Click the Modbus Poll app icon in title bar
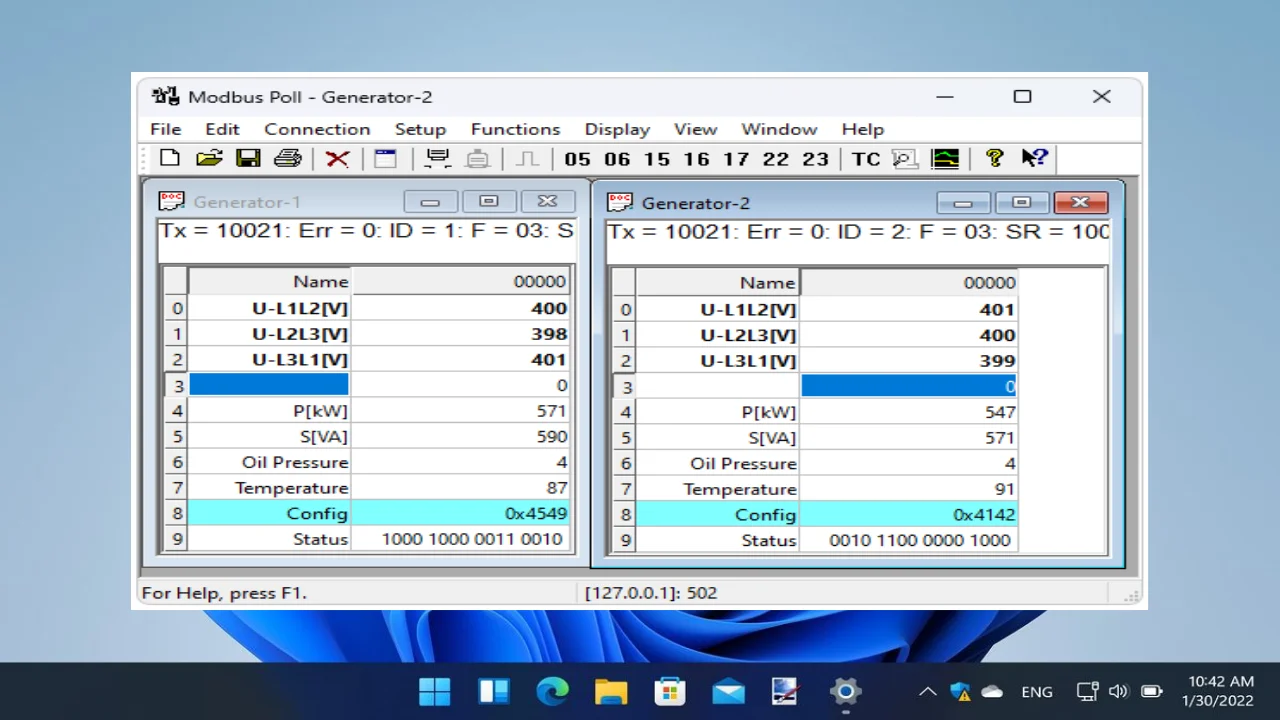The image size is (1280, 720). point(165,97)
